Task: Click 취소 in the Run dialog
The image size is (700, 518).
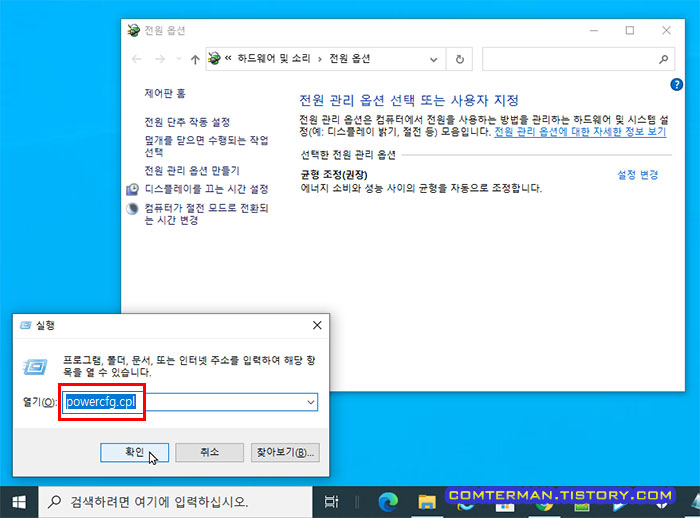Action: pos(209,452)
